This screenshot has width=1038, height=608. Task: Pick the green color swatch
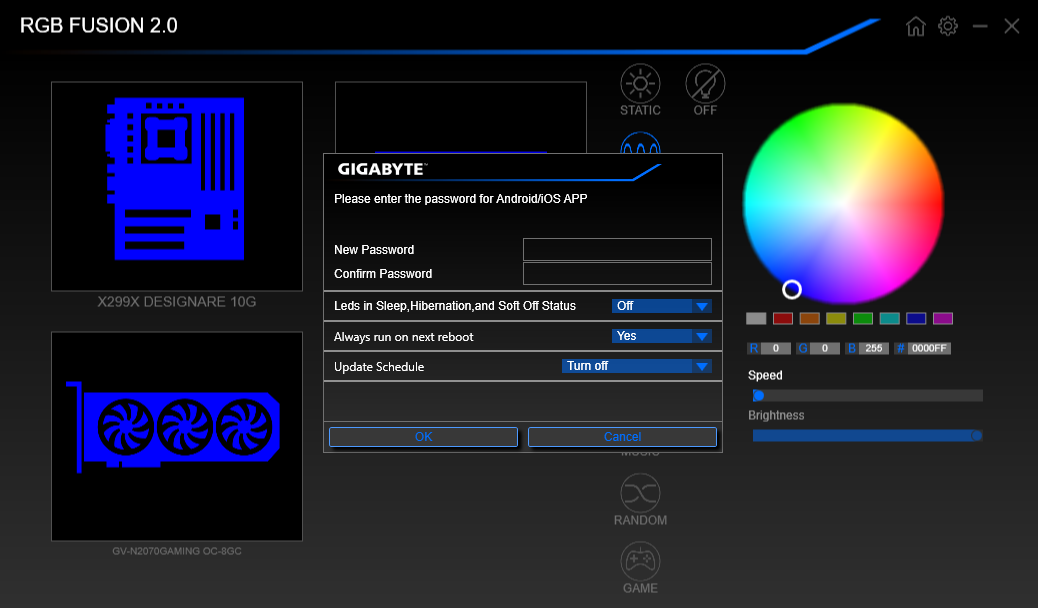tap(863, 319)
